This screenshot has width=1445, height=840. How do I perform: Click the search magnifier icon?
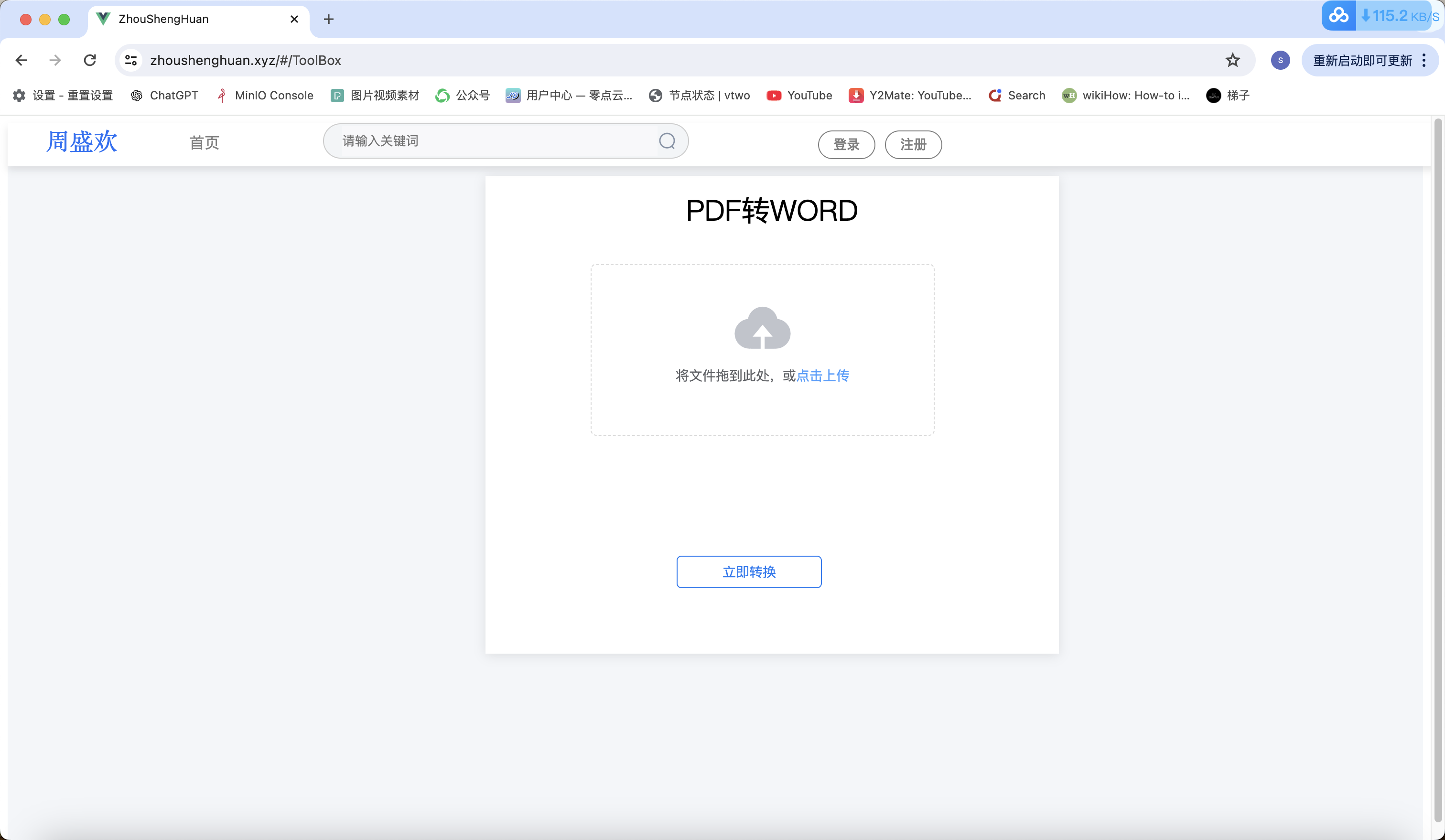pyautogui.click(x=666, y=141)
